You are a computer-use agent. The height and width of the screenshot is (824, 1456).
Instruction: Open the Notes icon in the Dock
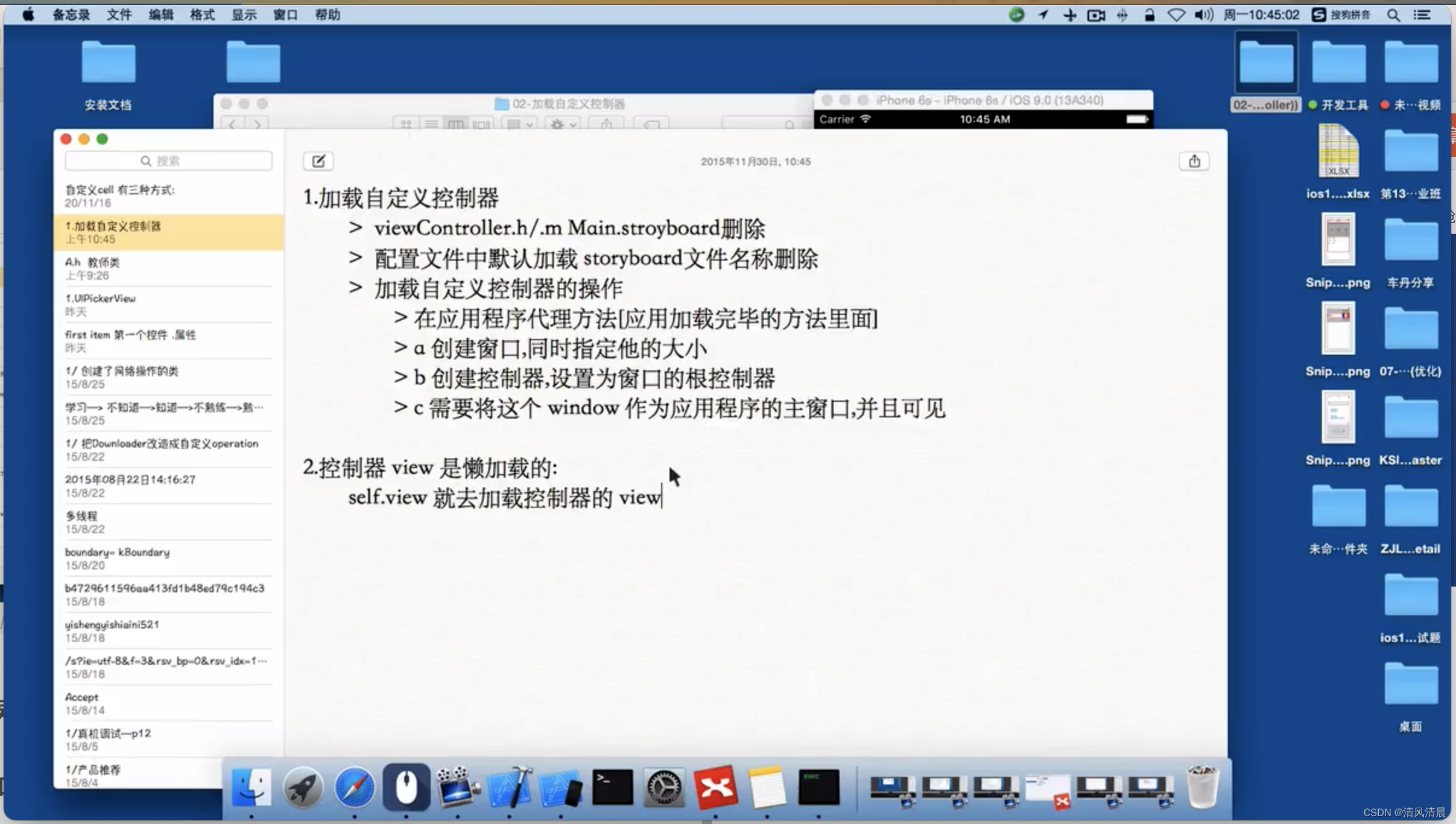click(x=767, y=787)
